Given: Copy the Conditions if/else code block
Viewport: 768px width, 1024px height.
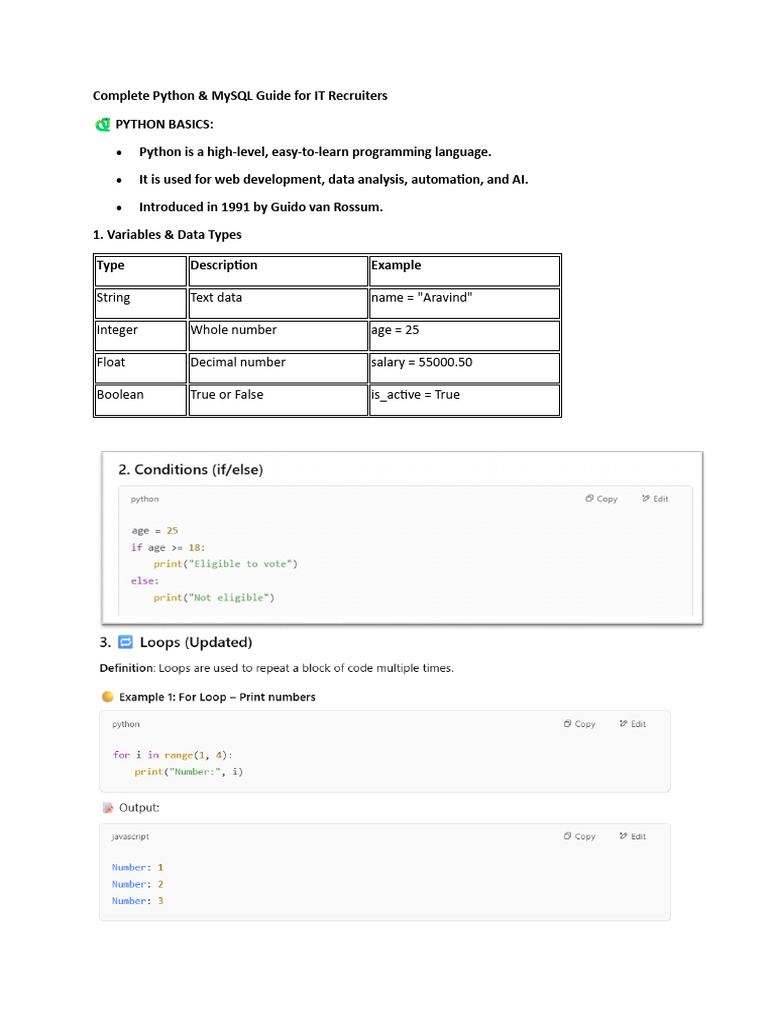Looking at the screenshot, I should 602,499.
